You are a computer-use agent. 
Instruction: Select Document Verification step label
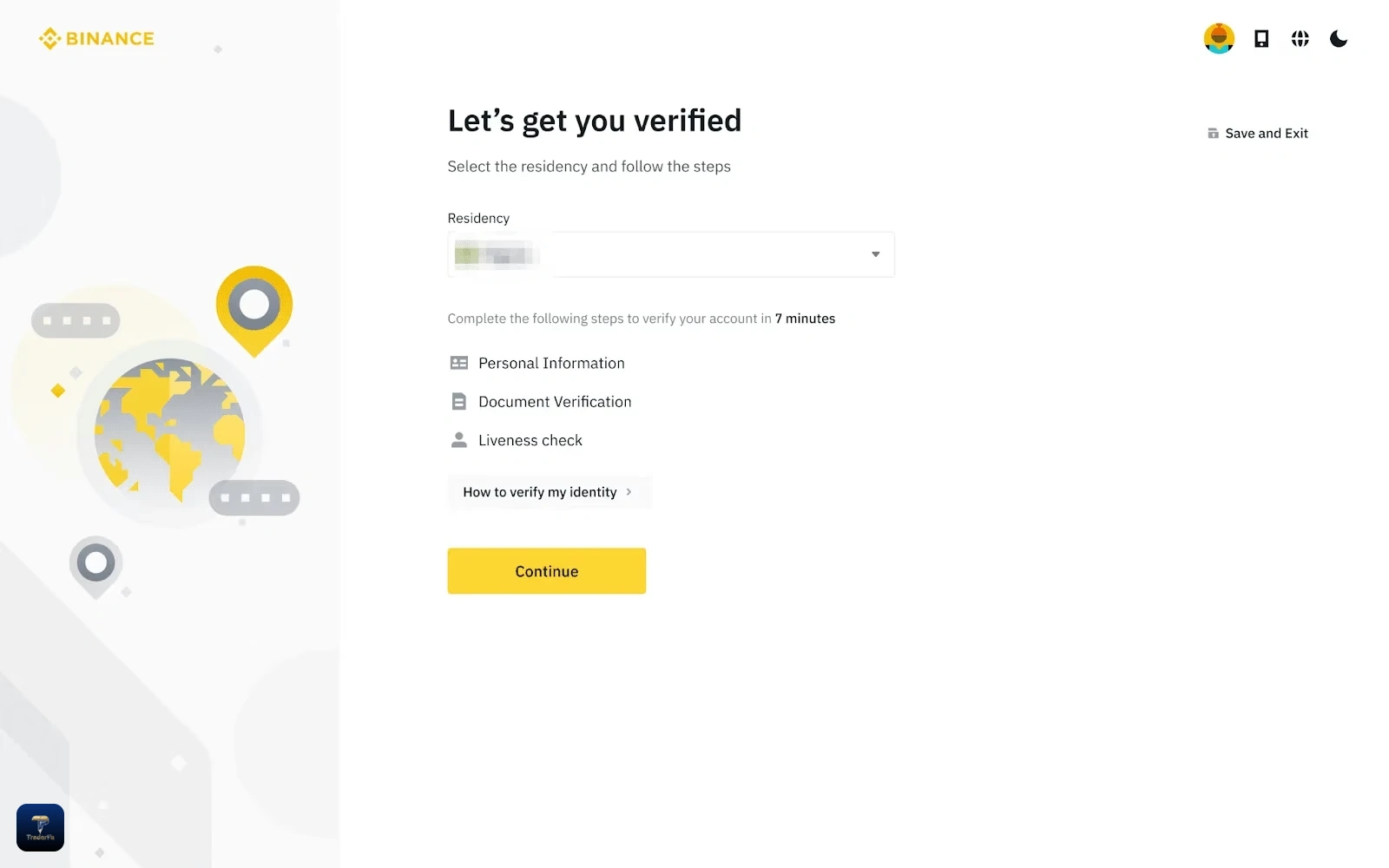click(555, 402)
